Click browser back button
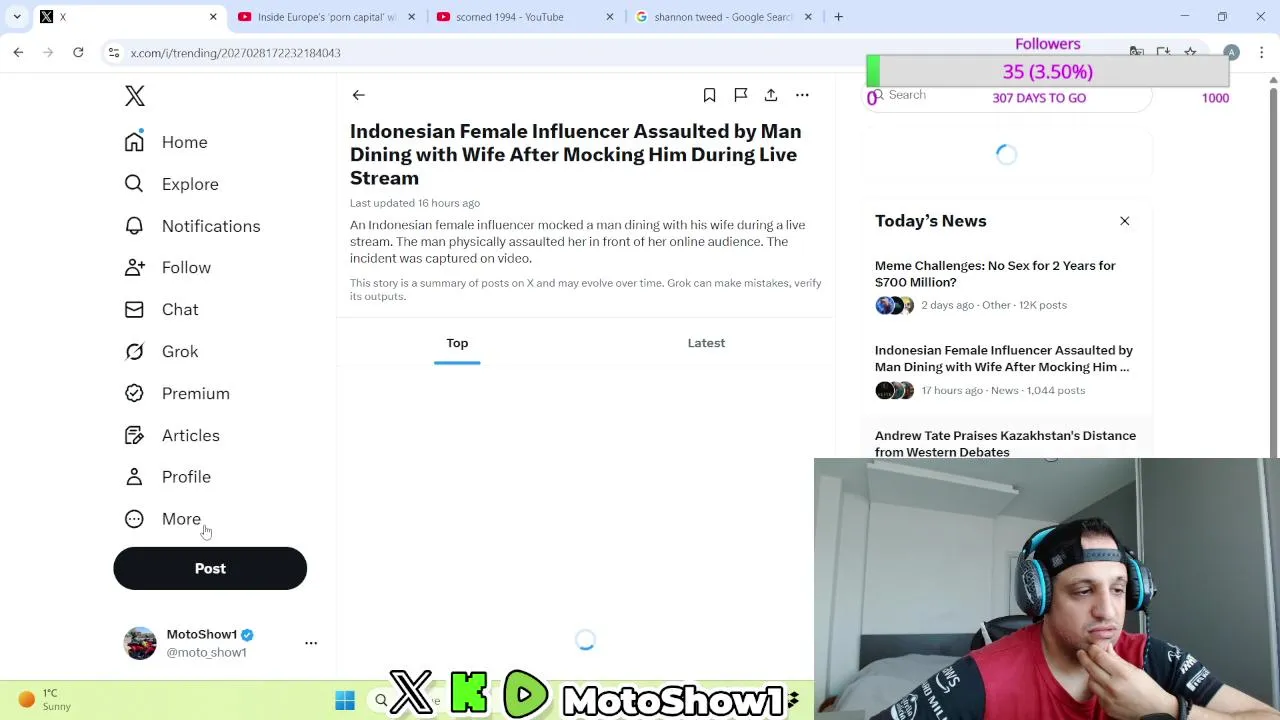This screenshot has height=720, width=1280. tap(18, 53)
